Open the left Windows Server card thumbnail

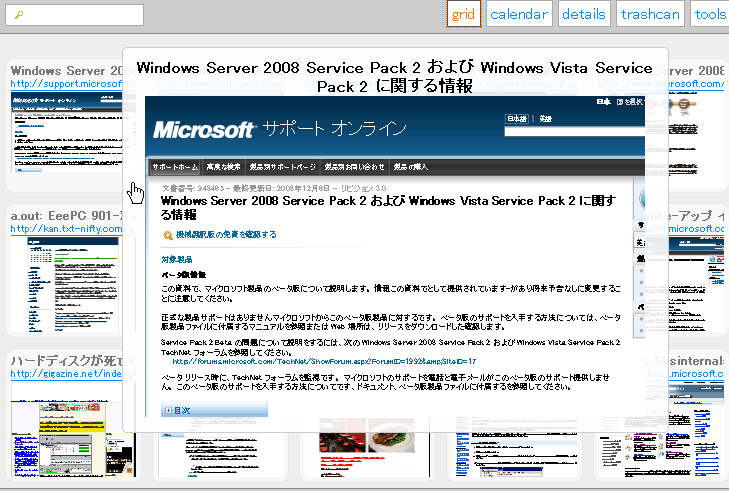tap(66, 132)
